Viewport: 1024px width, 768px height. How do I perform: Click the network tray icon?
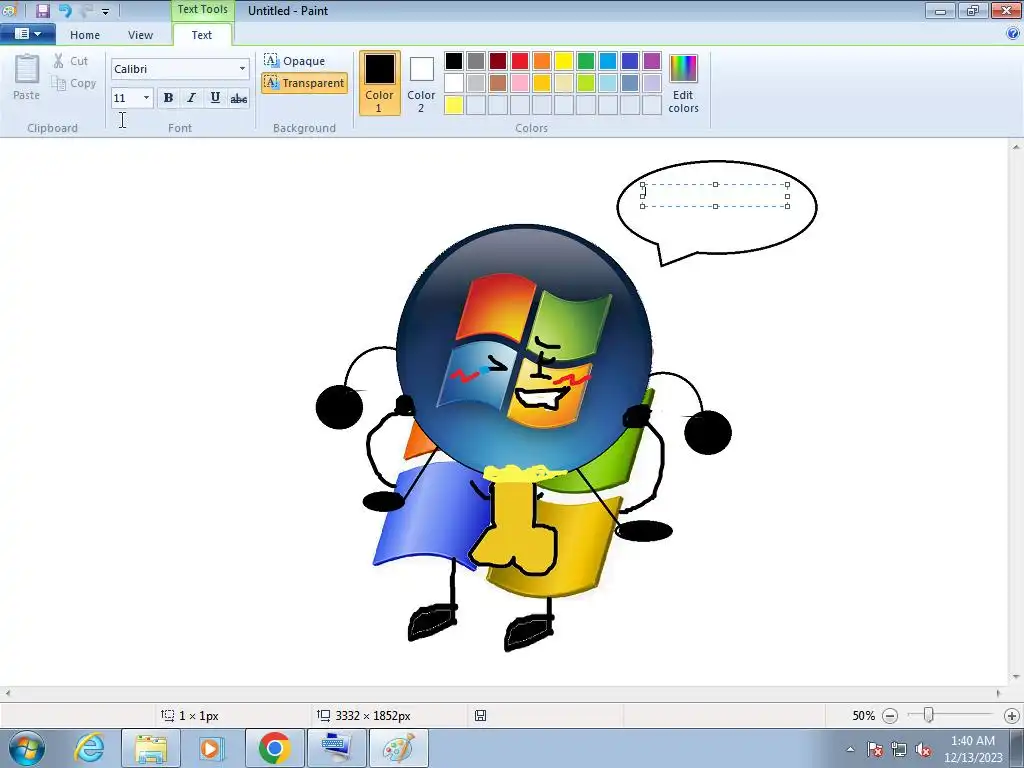[x=899, y=749]
